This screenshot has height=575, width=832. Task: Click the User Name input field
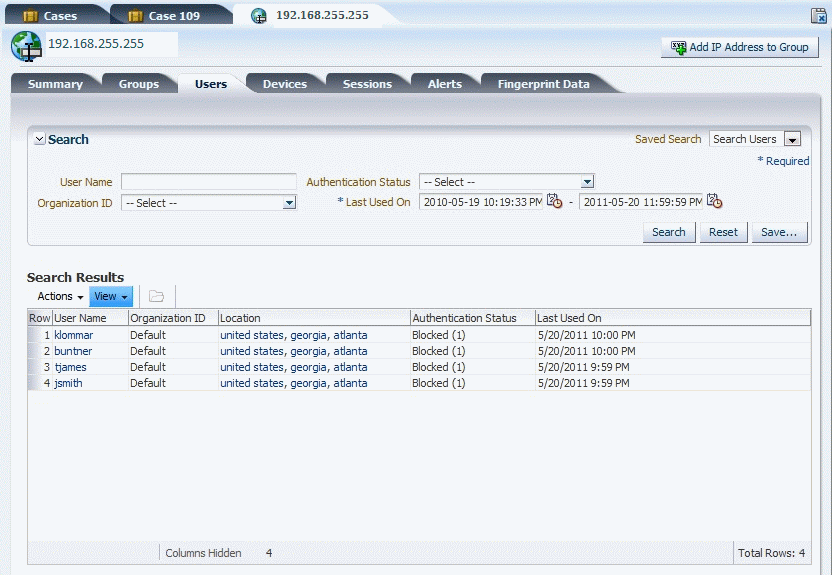click(x=208, y=182)
